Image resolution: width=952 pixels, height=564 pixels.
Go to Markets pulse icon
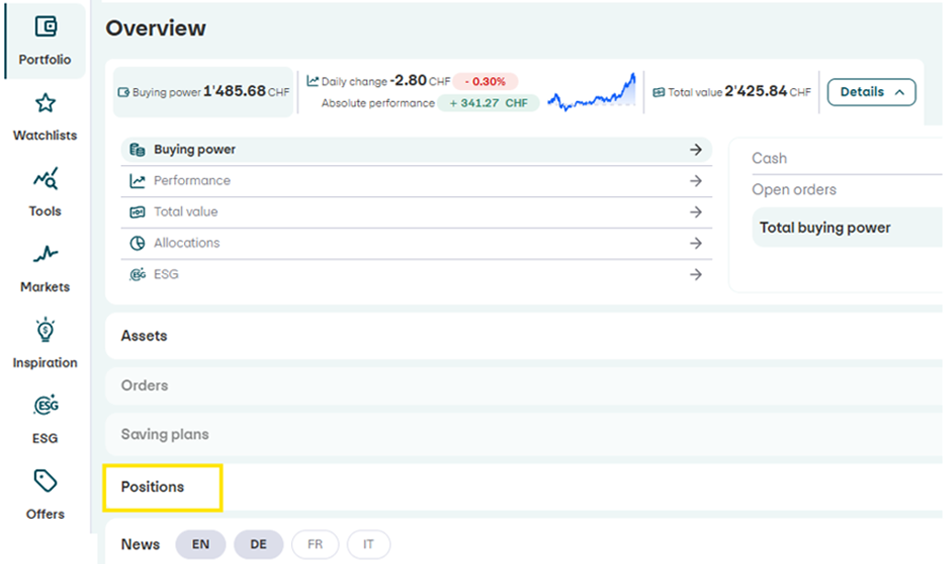coord(45,255)
